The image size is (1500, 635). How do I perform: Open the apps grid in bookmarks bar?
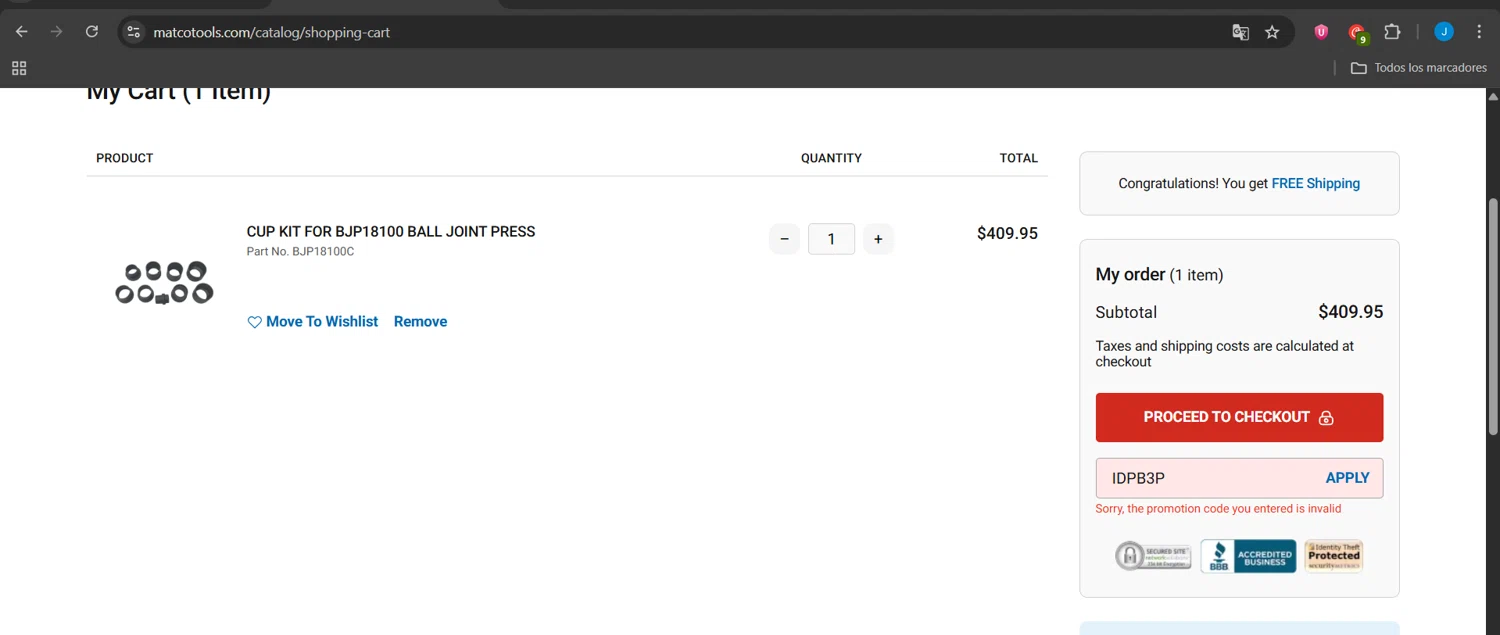(x=19, y=68)
